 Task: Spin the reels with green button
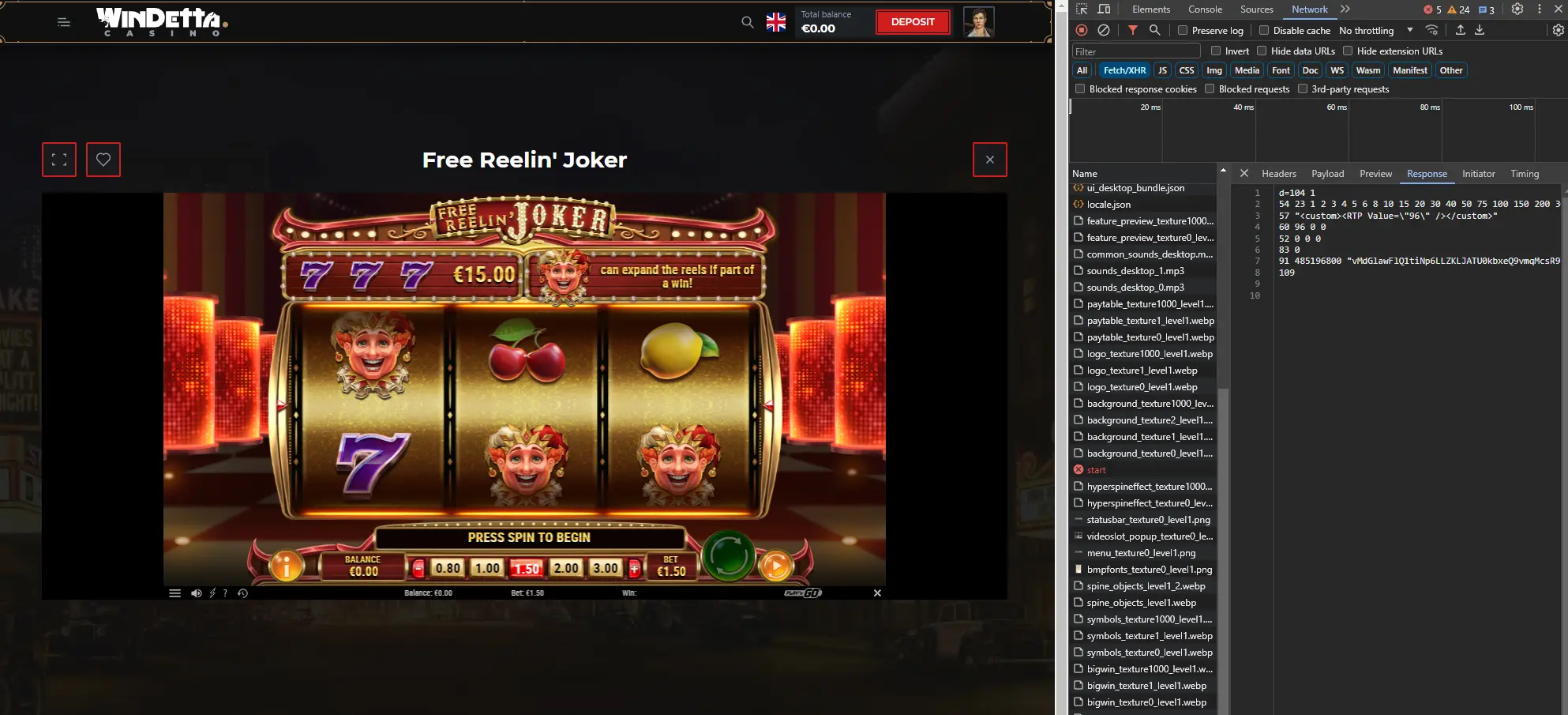(728, 556)
